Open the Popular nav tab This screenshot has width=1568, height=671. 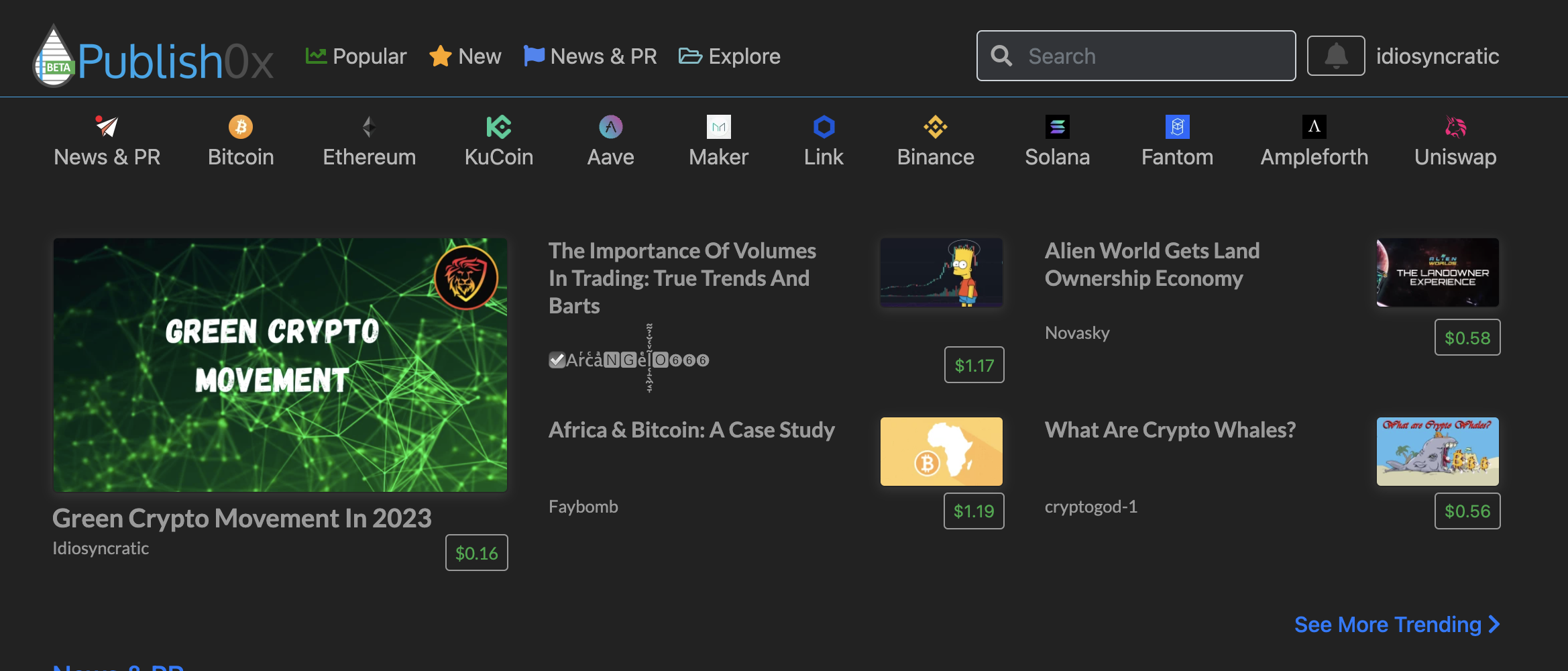pyautogui.click(x=356, y=56)
